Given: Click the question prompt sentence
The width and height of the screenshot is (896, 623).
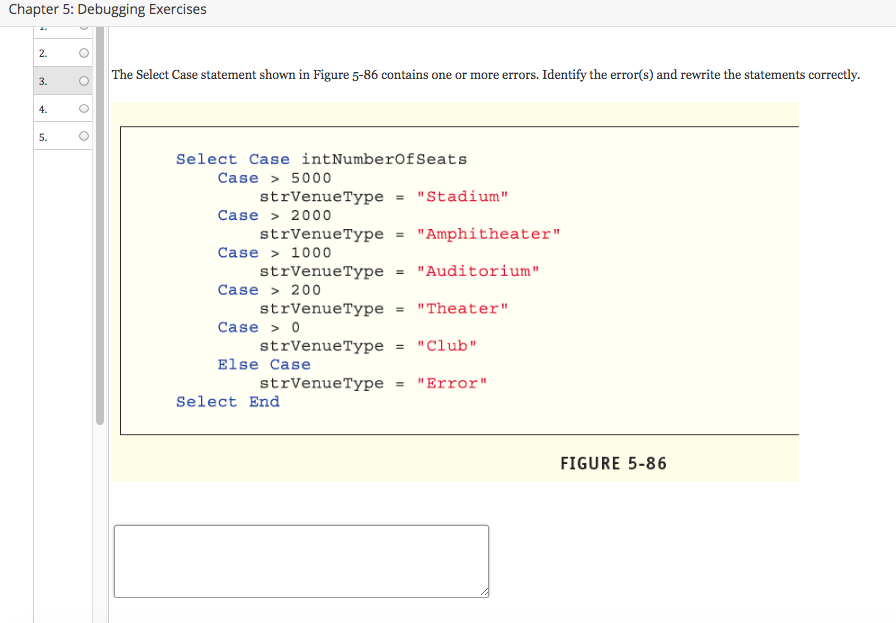Looking at the screenshot, I should (x=485, y=75).
